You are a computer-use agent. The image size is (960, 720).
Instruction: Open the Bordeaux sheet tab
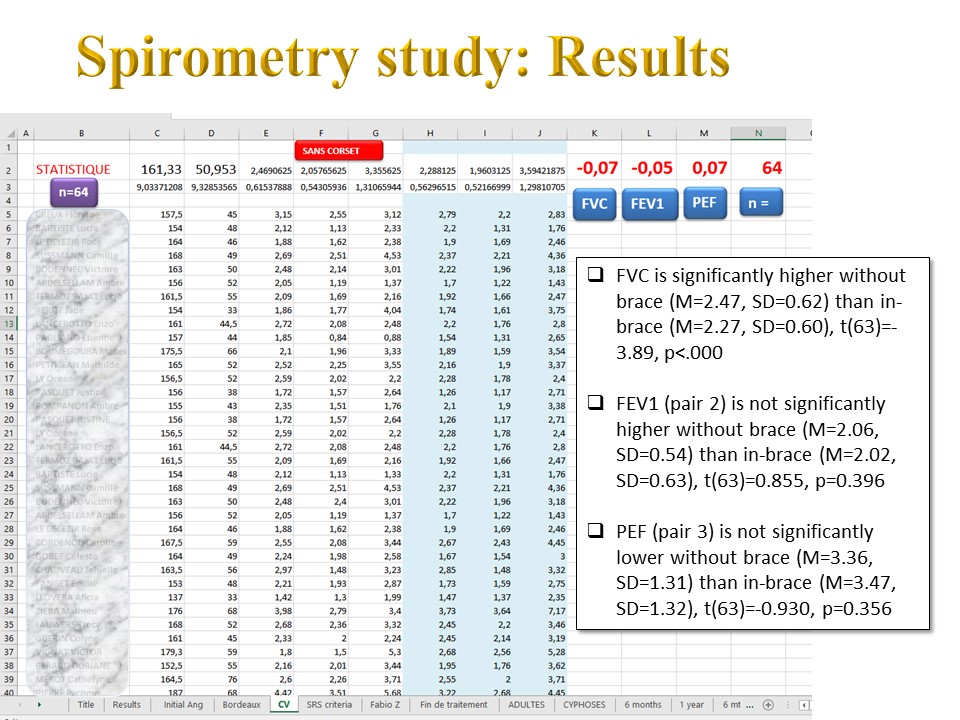pyautogui.click(x=241, y=705)
